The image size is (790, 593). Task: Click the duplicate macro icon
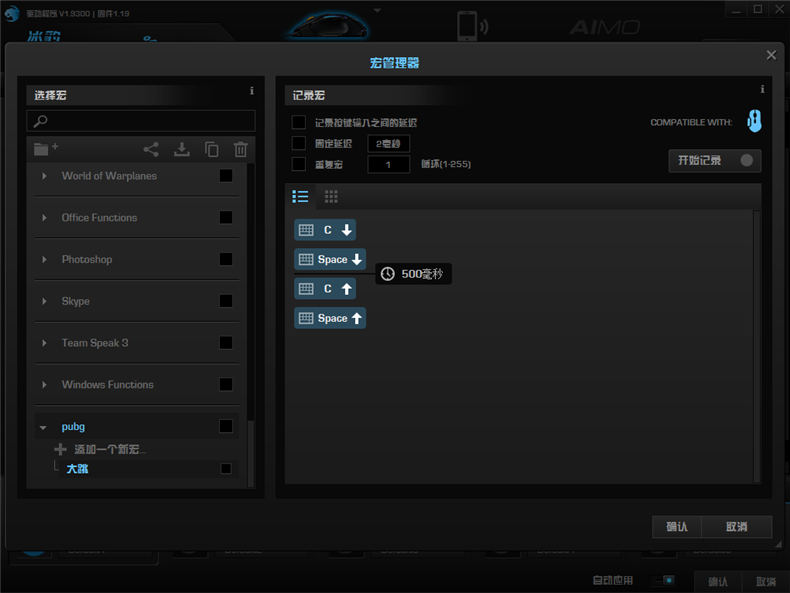pyautogui.click(x=211, y=149)
